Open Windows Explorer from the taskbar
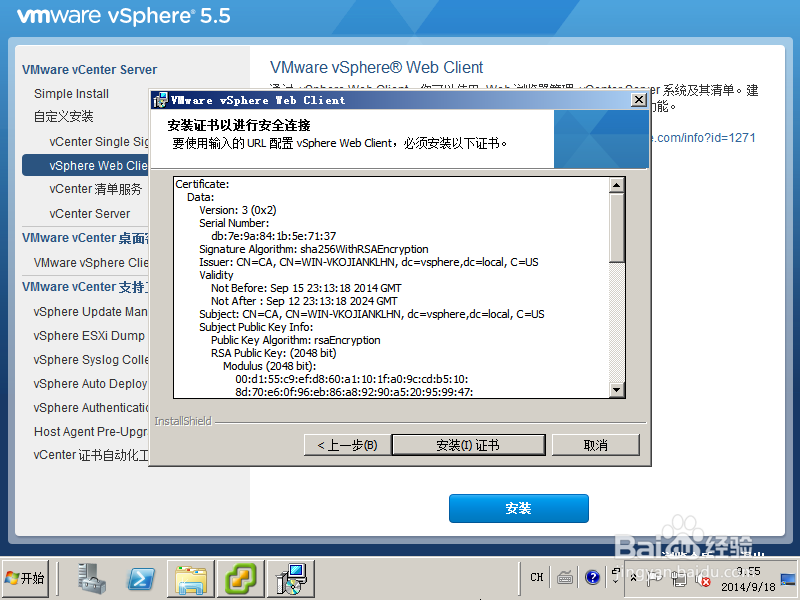This screenshot has width=800, height=600. click(x=190, y=578)
